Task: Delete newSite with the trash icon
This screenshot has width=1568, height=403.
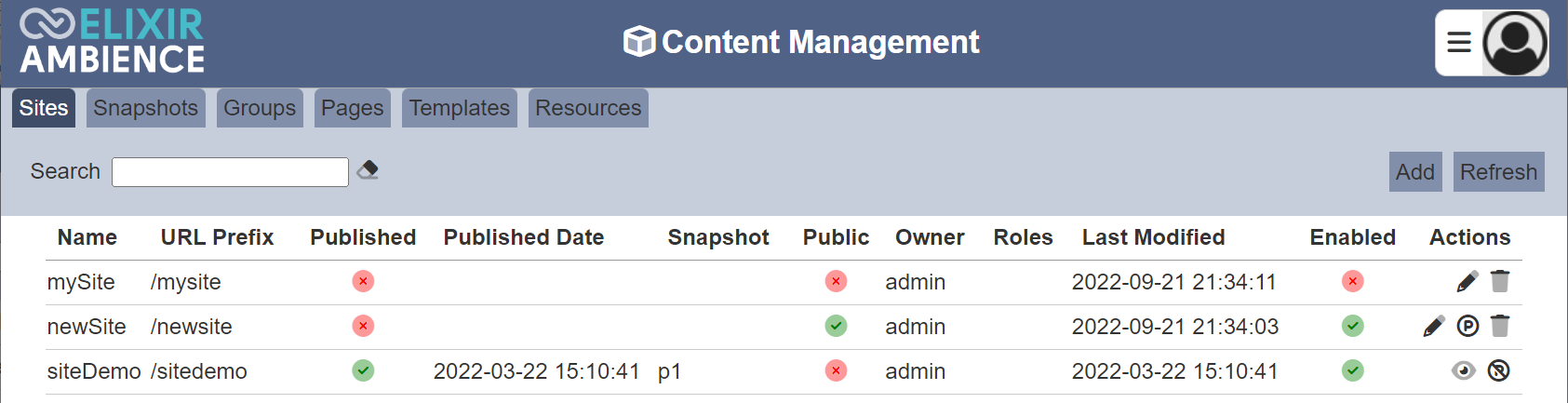Action: [1500, 326]
